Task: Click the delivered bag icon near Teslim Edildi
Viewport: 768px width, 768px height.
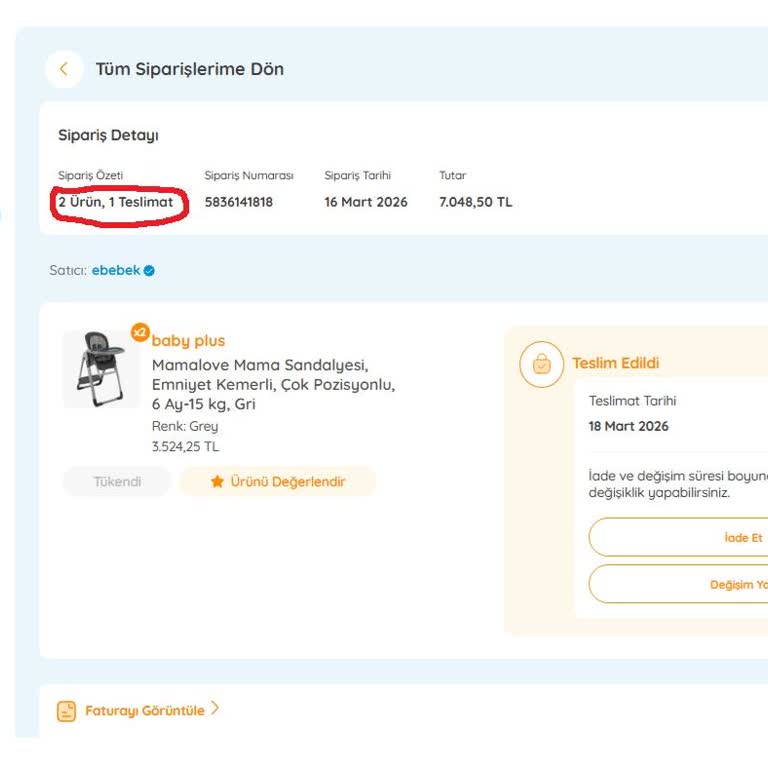Action: (541, 364)
